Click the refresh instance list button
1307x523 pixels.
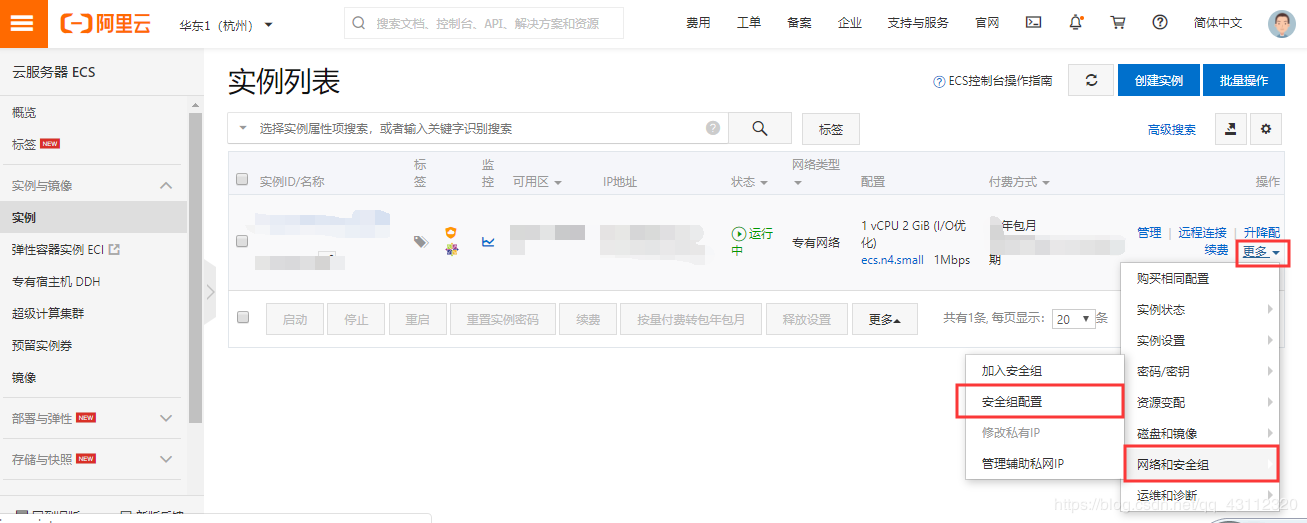pos(1091,80)
